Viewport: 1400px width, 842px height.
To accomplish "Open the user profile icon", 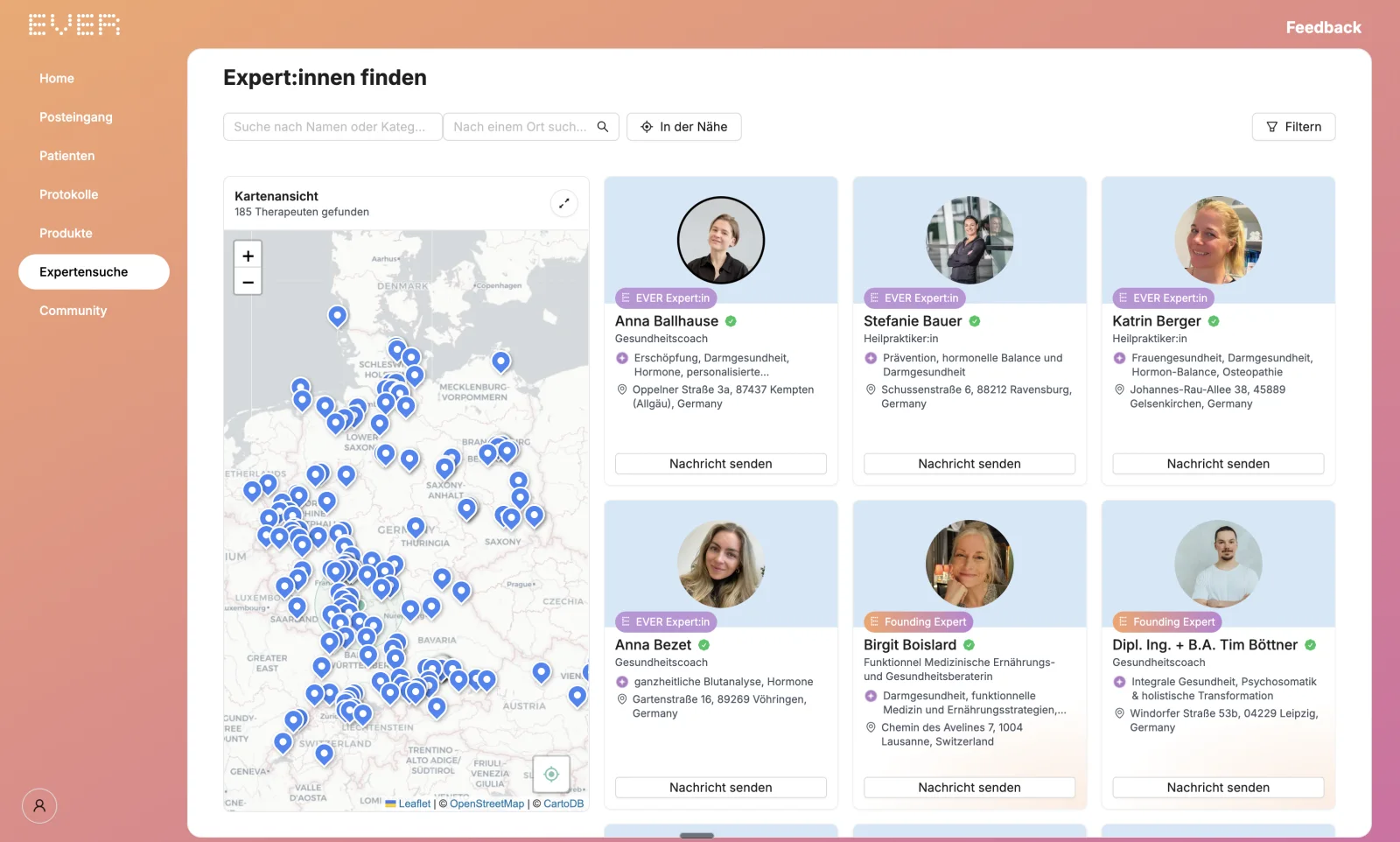I will pos(39,805).
